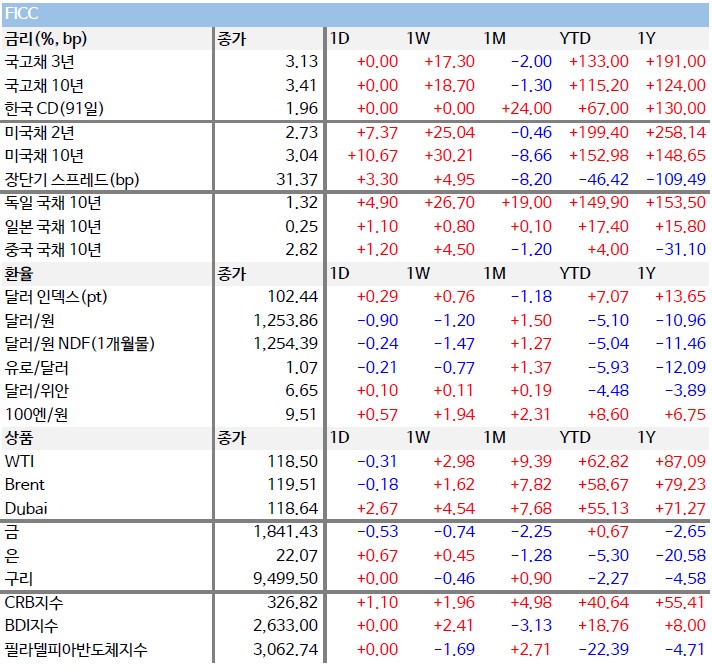Select the 상품 section header
This screenshot has width=712, height=670.
[x=19, y=438]
